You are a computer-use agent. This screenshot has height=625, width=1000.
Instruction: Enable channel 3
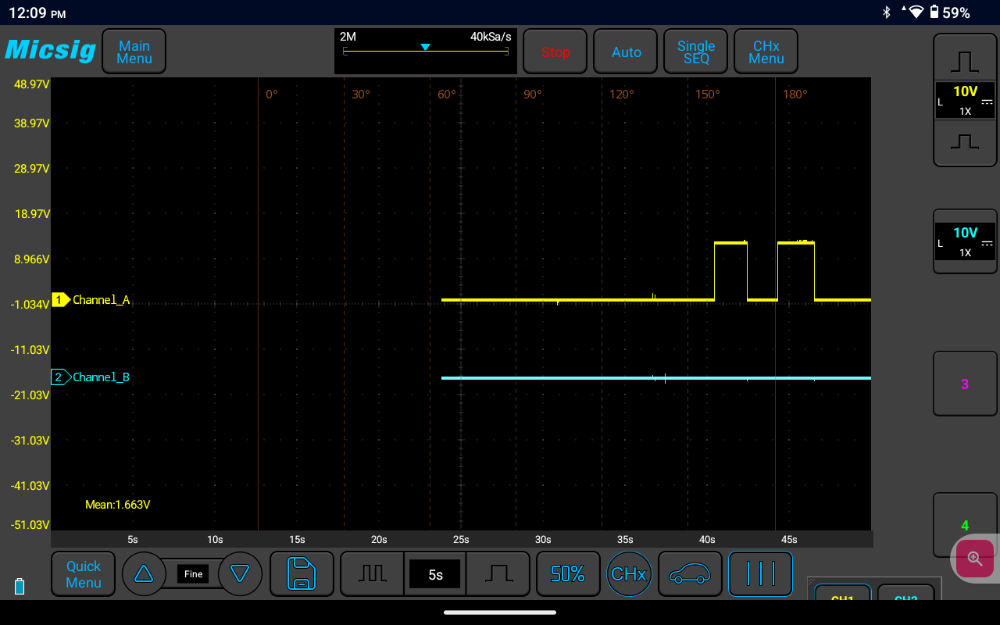coord(965,384)
